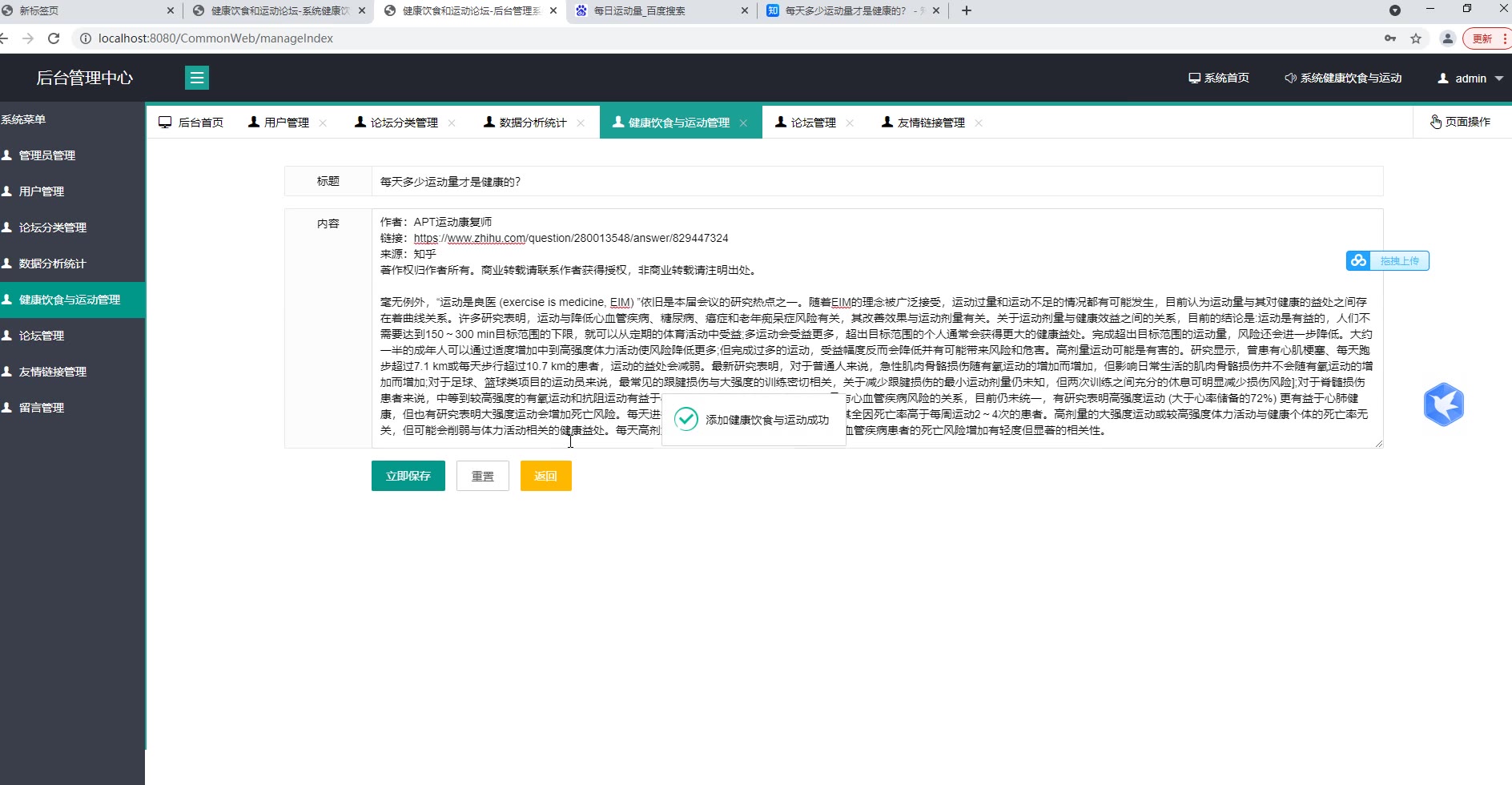The image size is (1512, 785).
Task: Open the 页面操作 dropdown
Action: point(1461,122)
